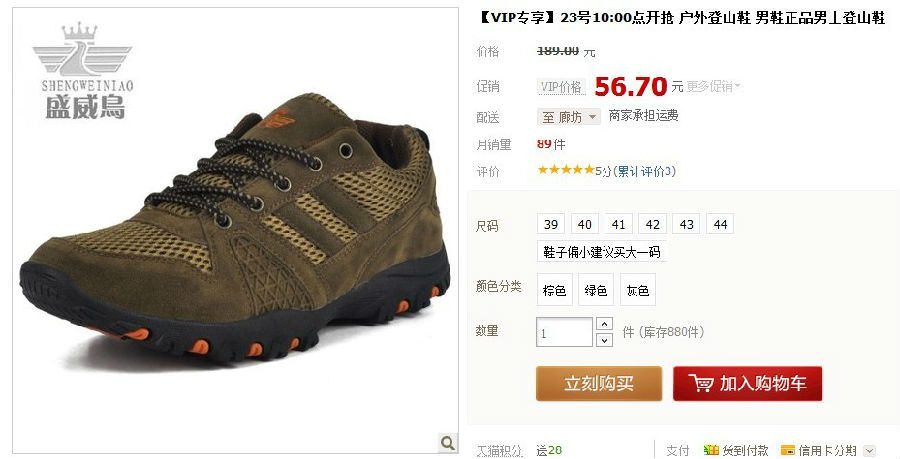
Task: Select size 44
Action: pyautogui.click(x=720, y=224)
